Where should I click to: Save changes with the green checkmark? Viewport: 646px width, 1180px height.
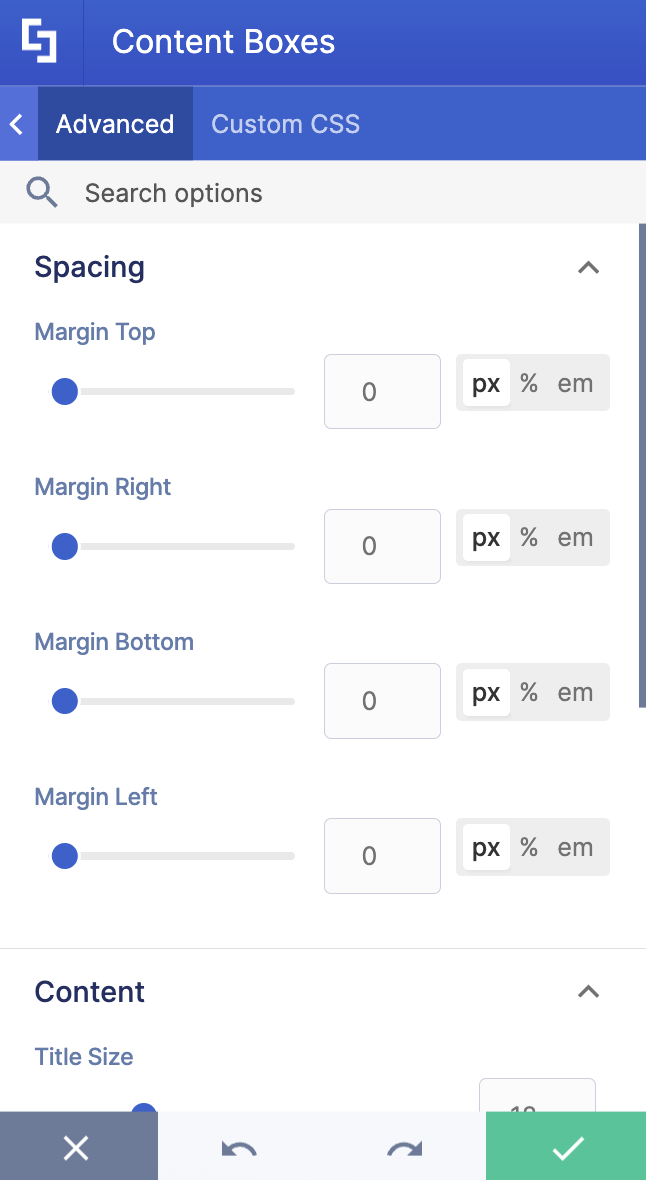coord(566,1148)
